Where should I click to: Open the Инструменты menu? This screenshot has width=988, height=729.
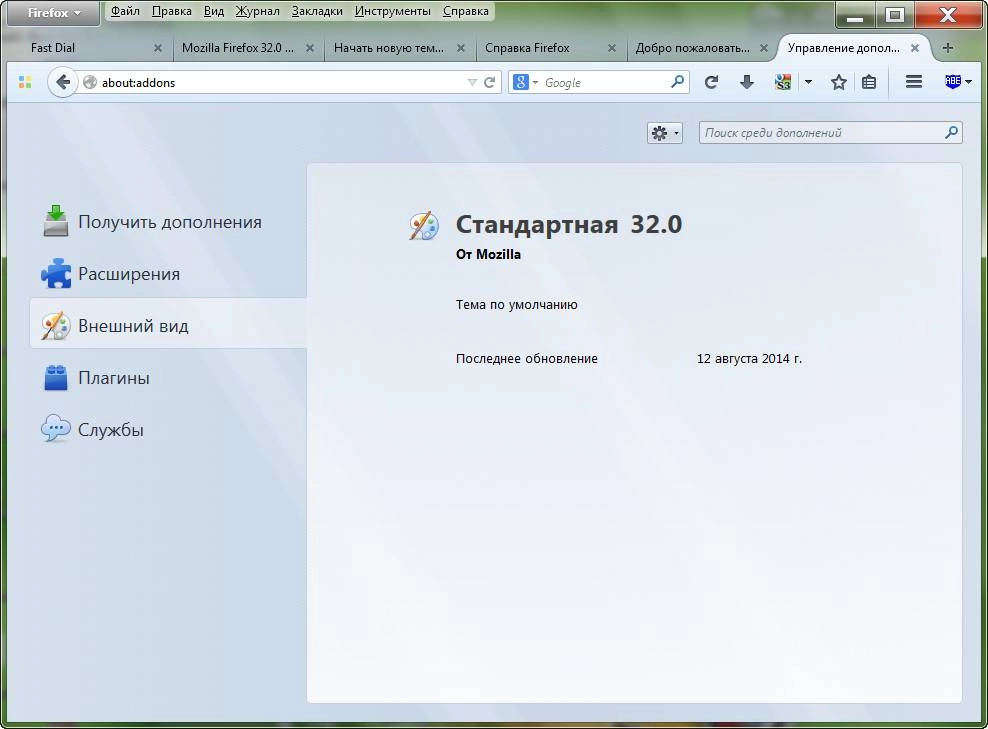click(393, 11)
